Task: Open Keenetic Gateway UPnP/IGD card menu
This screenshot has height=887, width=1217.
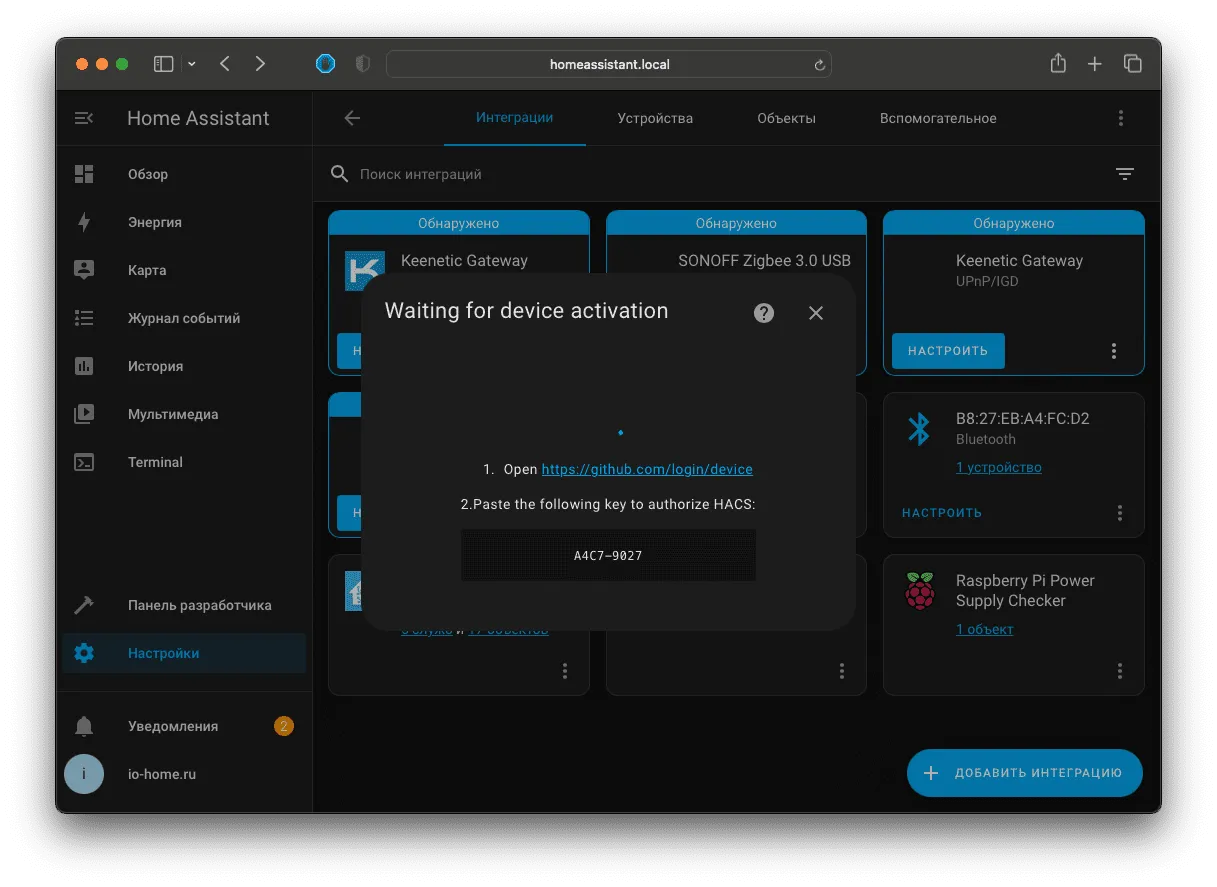Action: pyautogui.click(x=1114, y=351)
